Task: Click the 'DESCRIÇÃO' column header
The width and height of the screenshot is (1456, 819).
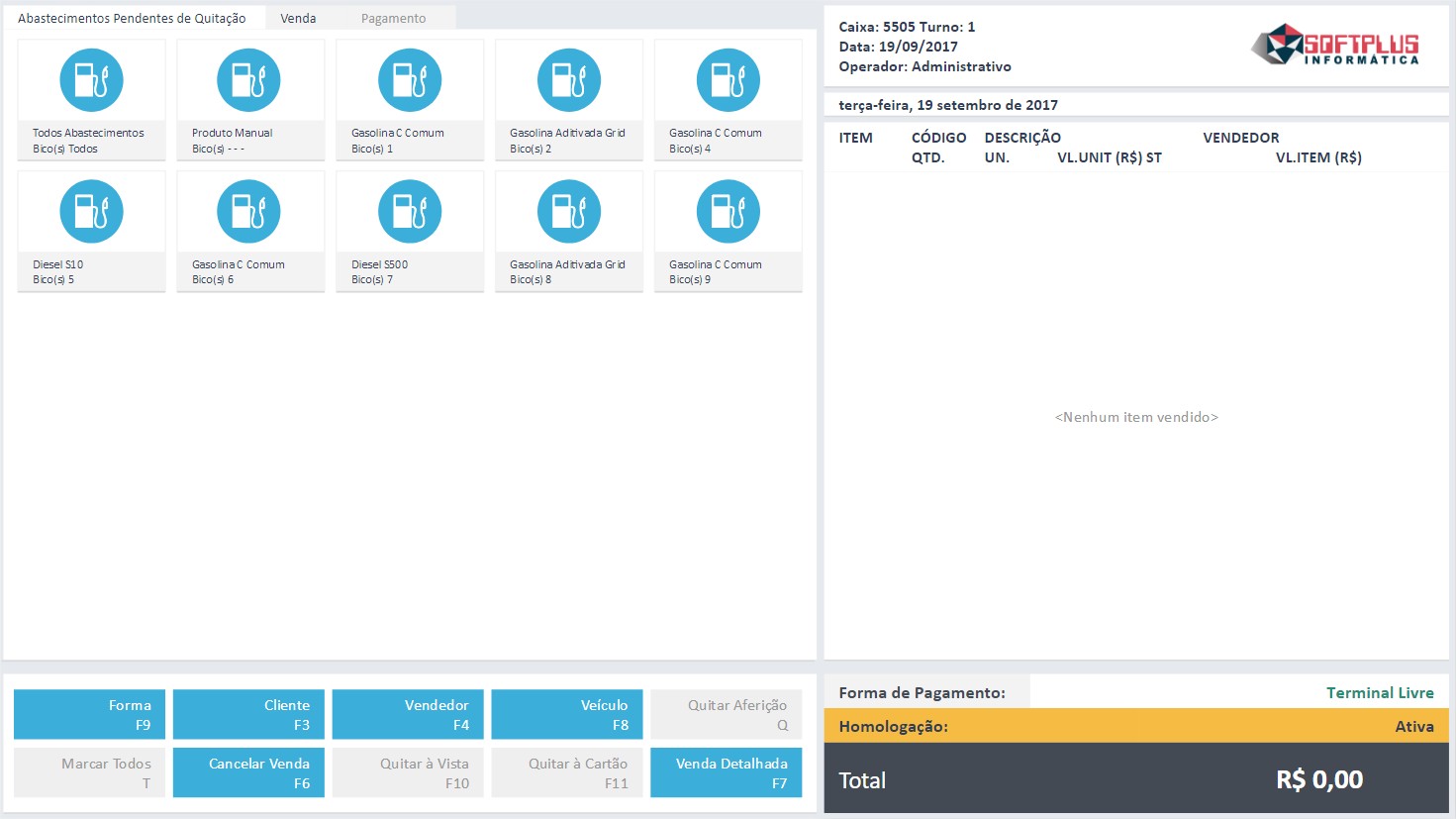Action: coord(1022,138)
